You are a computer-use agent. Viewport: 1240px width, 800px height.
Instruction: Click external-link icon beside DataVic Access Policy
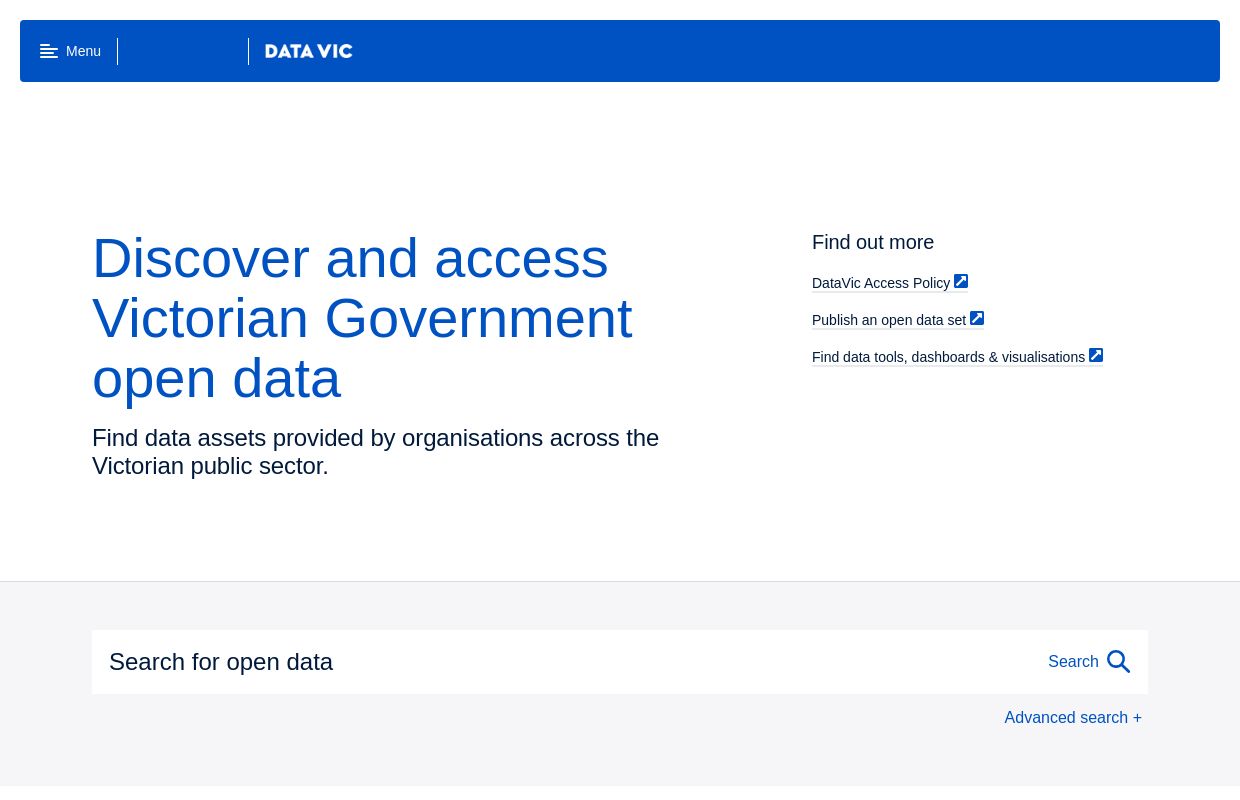pos(961,281)
